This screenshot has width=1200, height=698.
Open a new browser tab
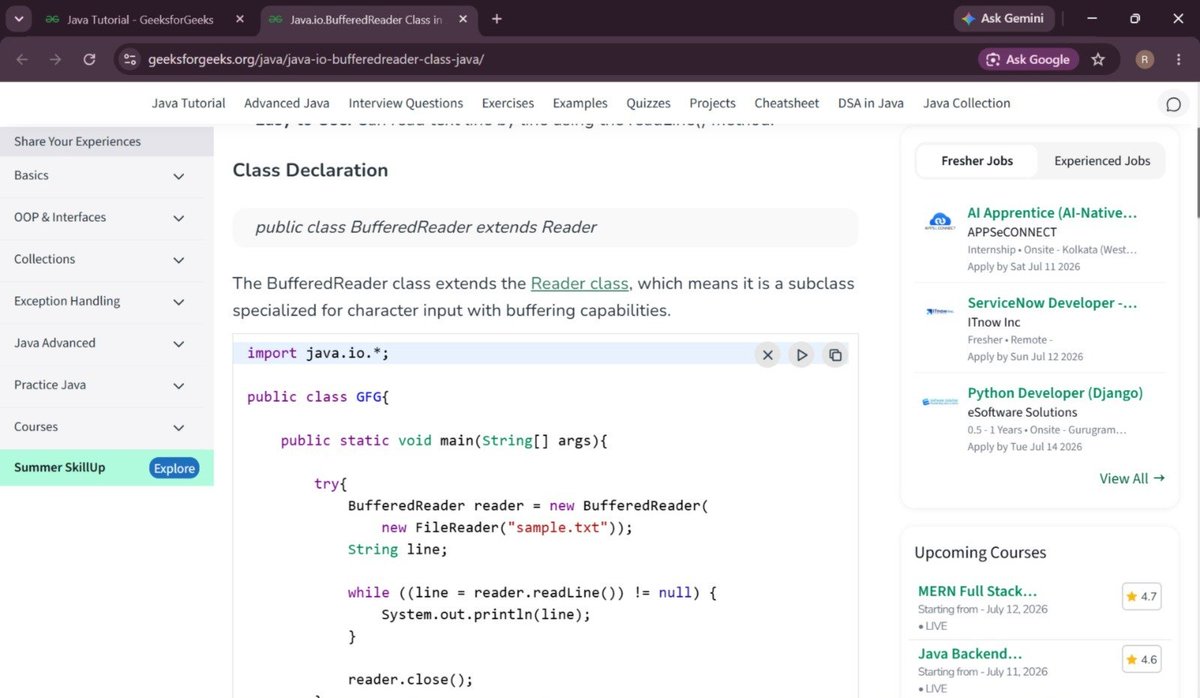click(x=497, y=18)
